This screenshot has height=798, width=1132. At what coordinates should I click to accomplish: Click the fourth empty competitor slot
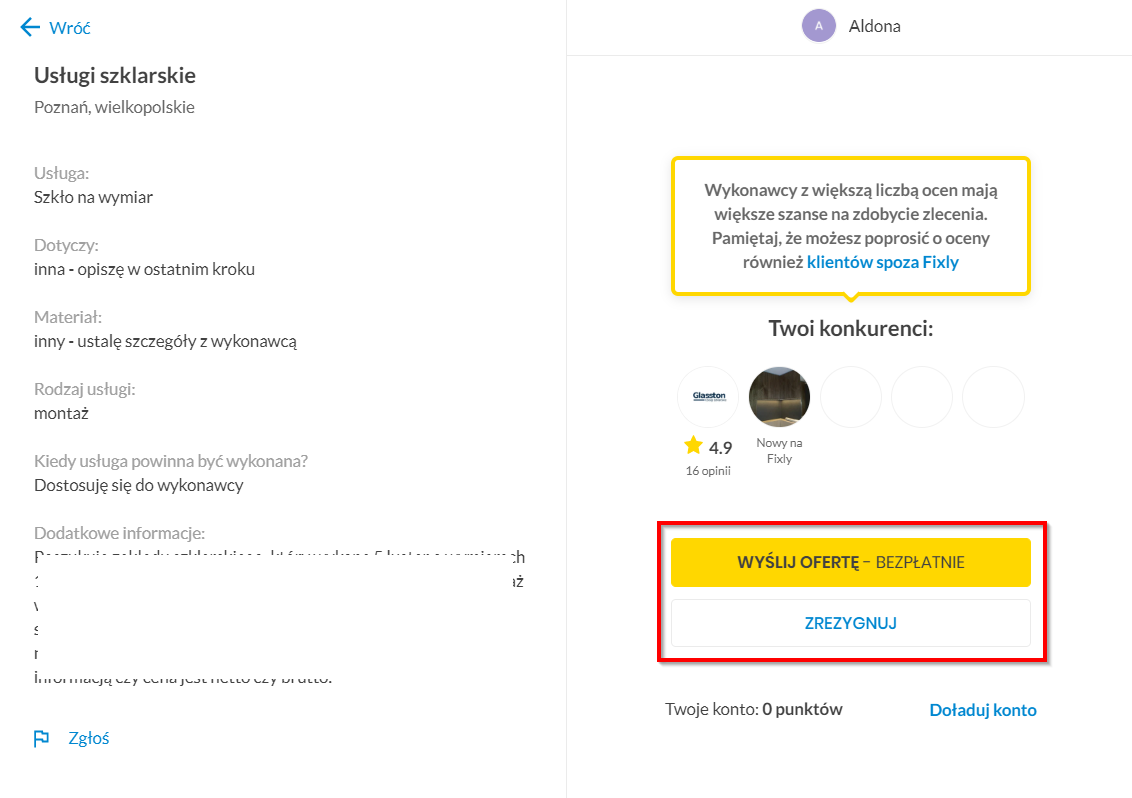[x=922, y=396]
